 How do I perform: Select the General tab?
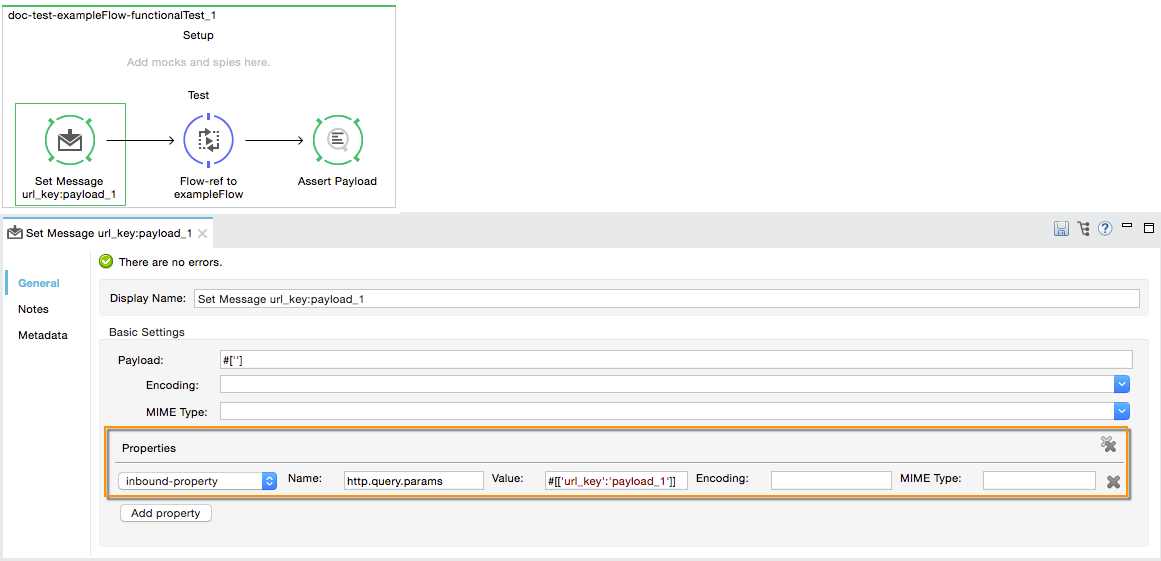pos(39,283)
